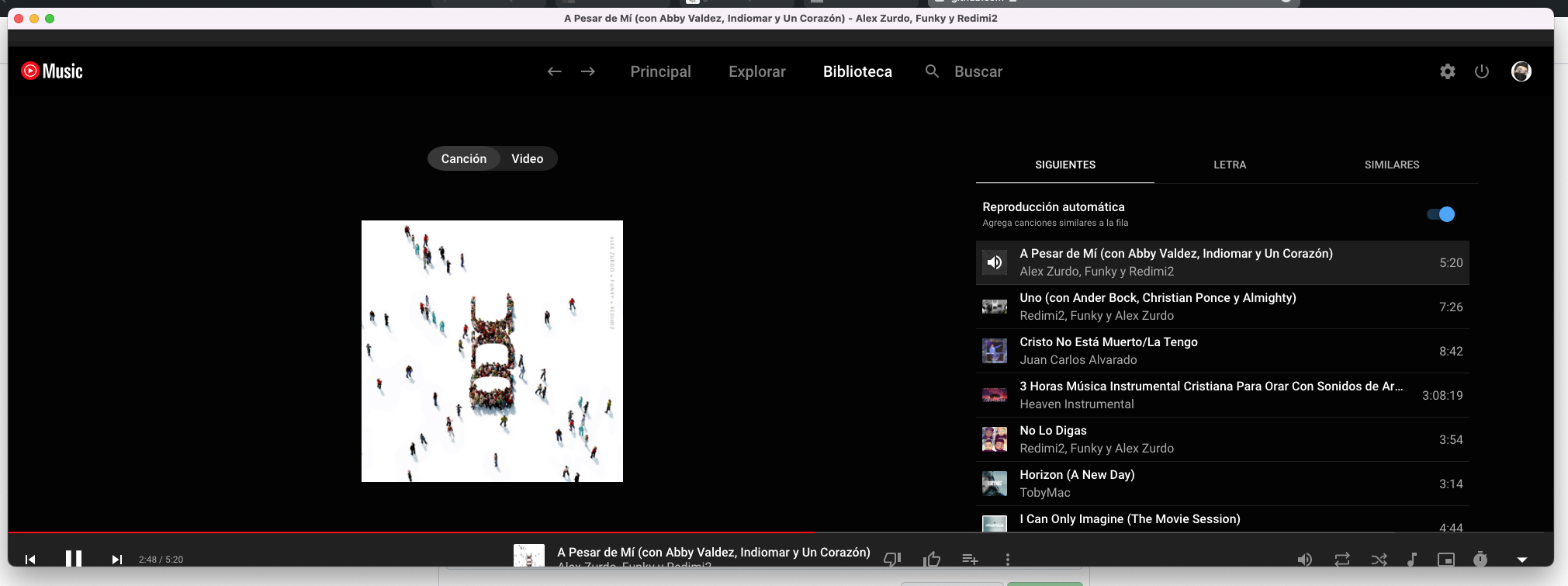
Task: Toggle Reproducción automática switch
Action: coord(1441,214)
